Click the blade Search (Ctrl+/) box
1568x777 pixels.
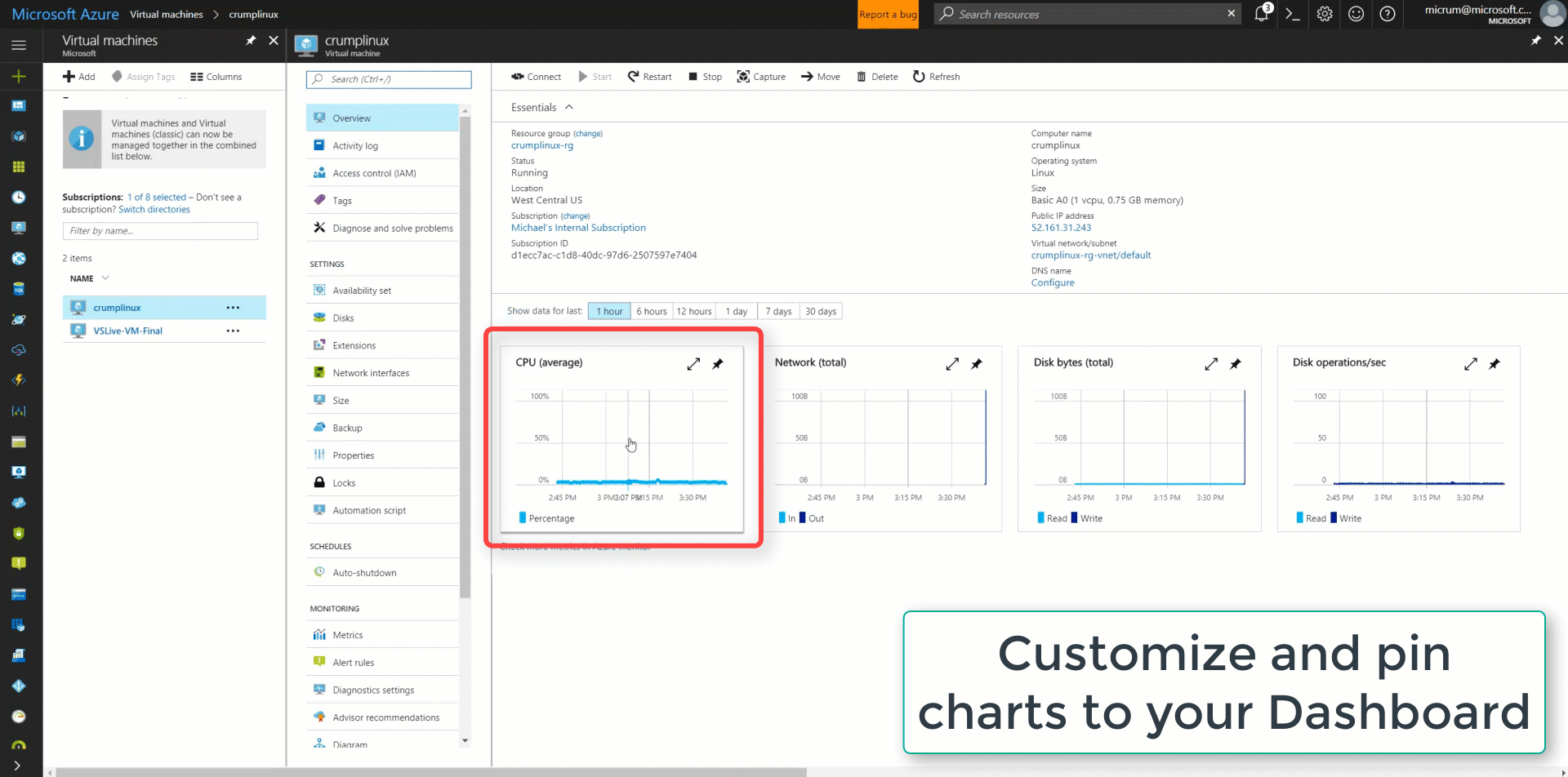(389, 79)
